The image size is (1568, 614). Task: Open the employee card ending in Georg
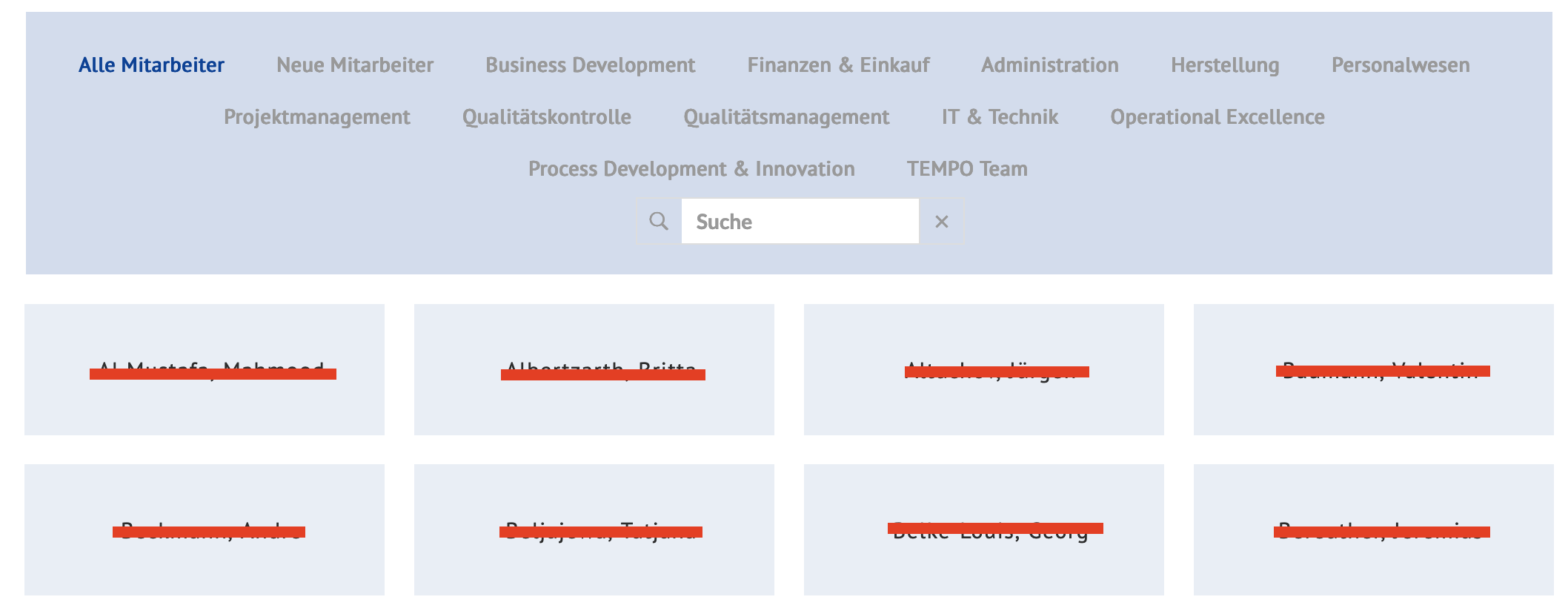coord(984,529)
